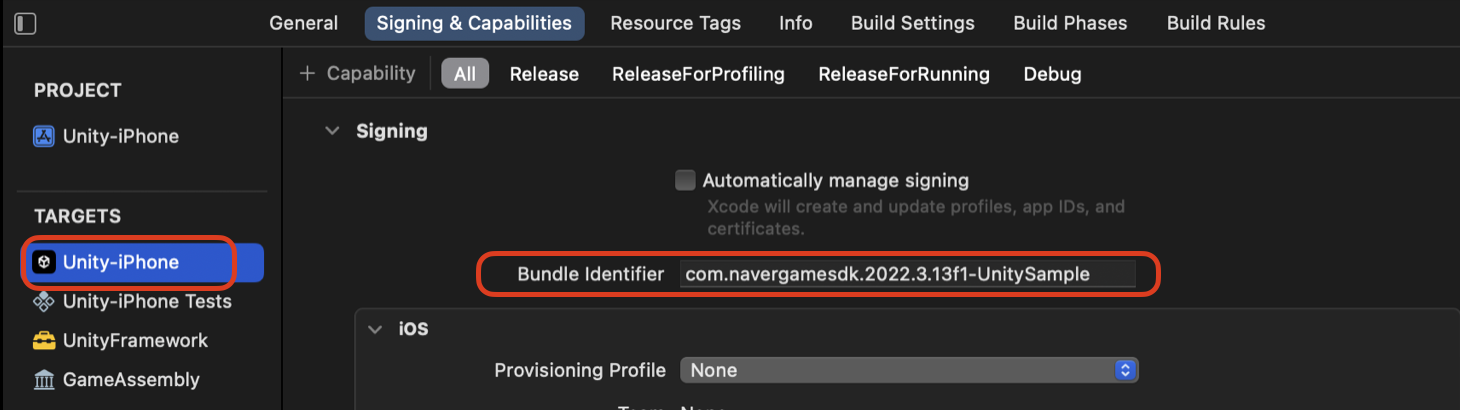Toggle the sidebar panel icon

(x=26, y=23)
